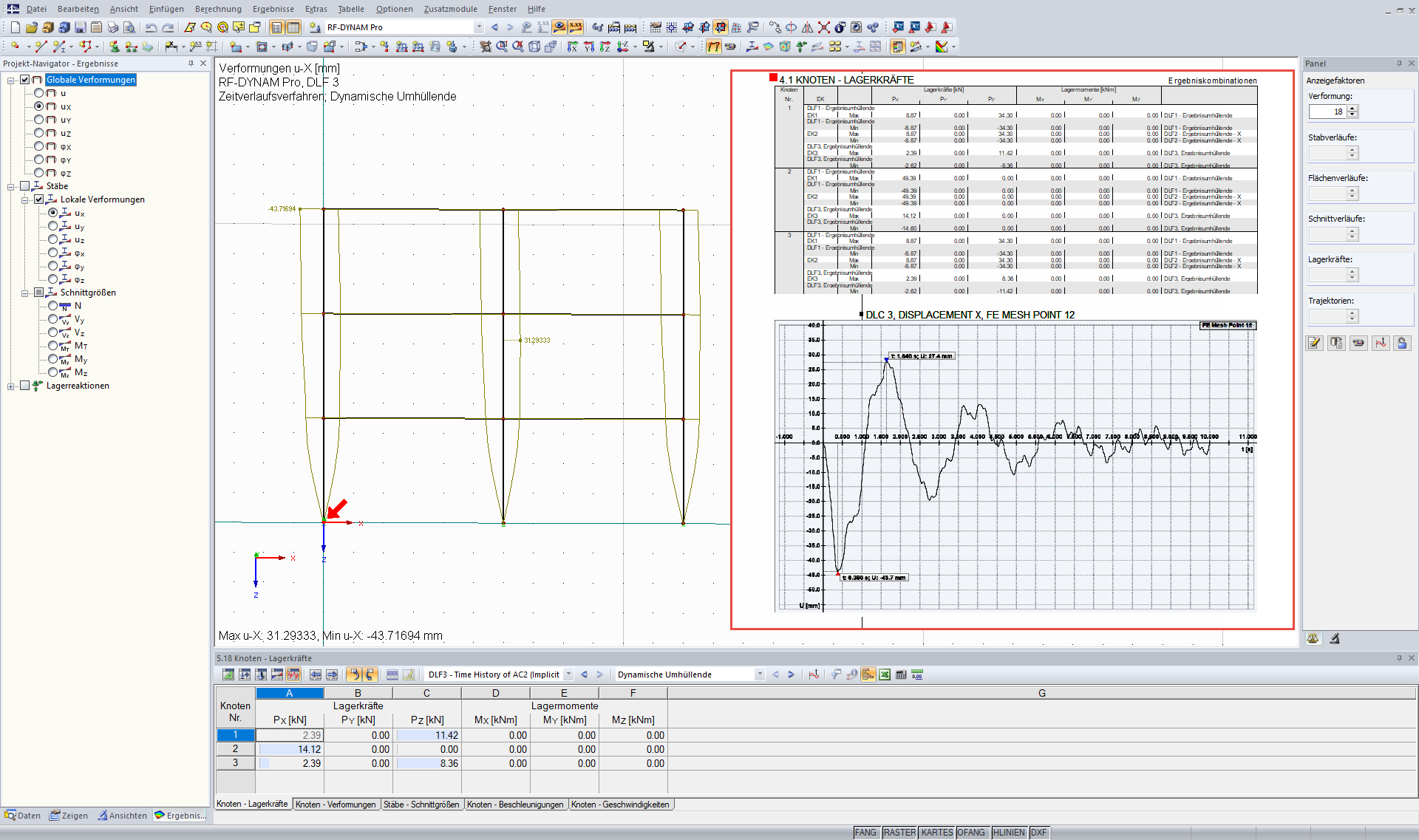Image resolution: width=1419 pixels, height=840 pixels.
Task: Select row 2 in the Lagerkräfte table
Action: (x=235, y=749)
